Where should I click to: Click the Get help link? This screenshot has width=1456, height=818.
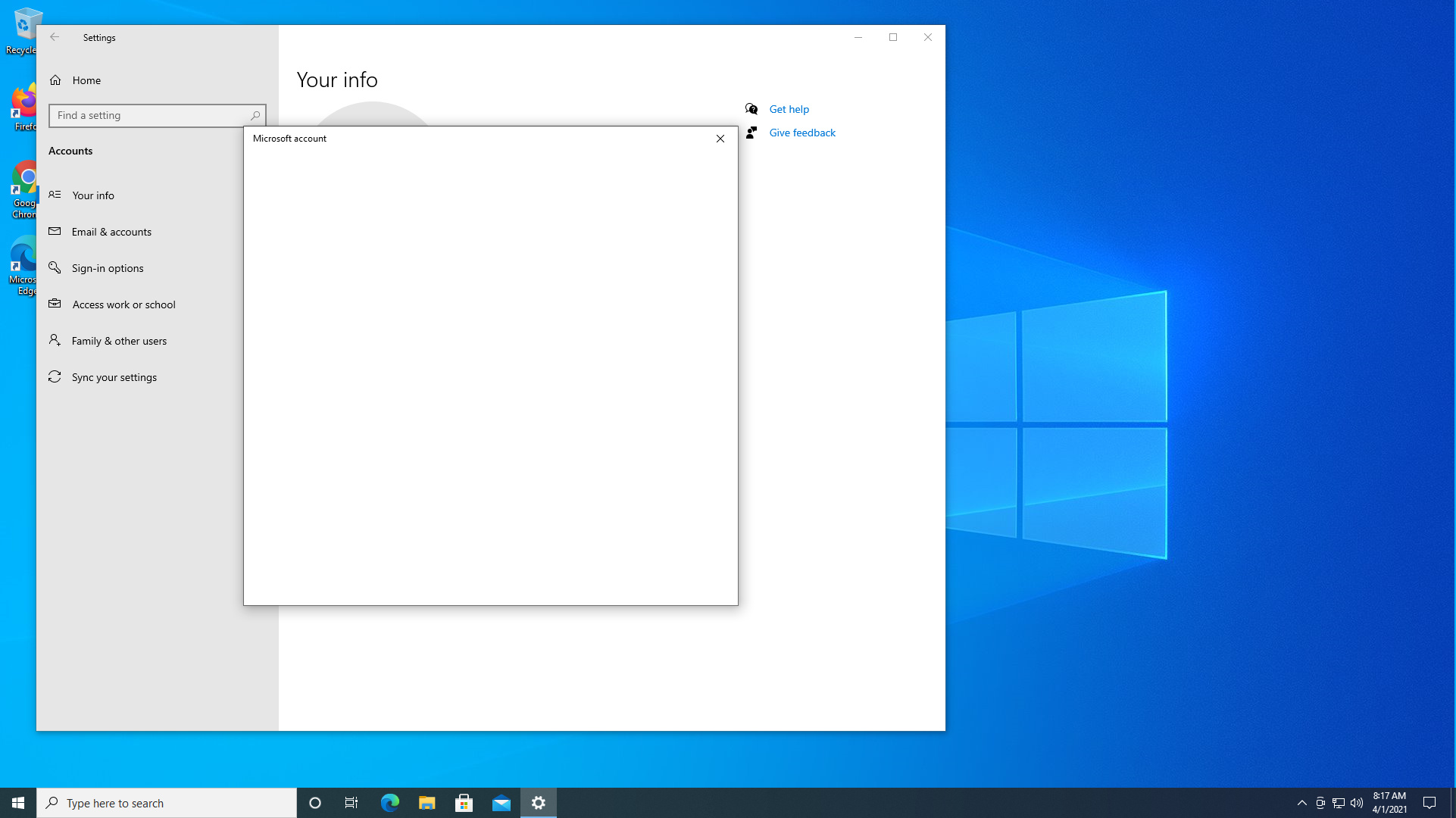(x=789, y=109)
